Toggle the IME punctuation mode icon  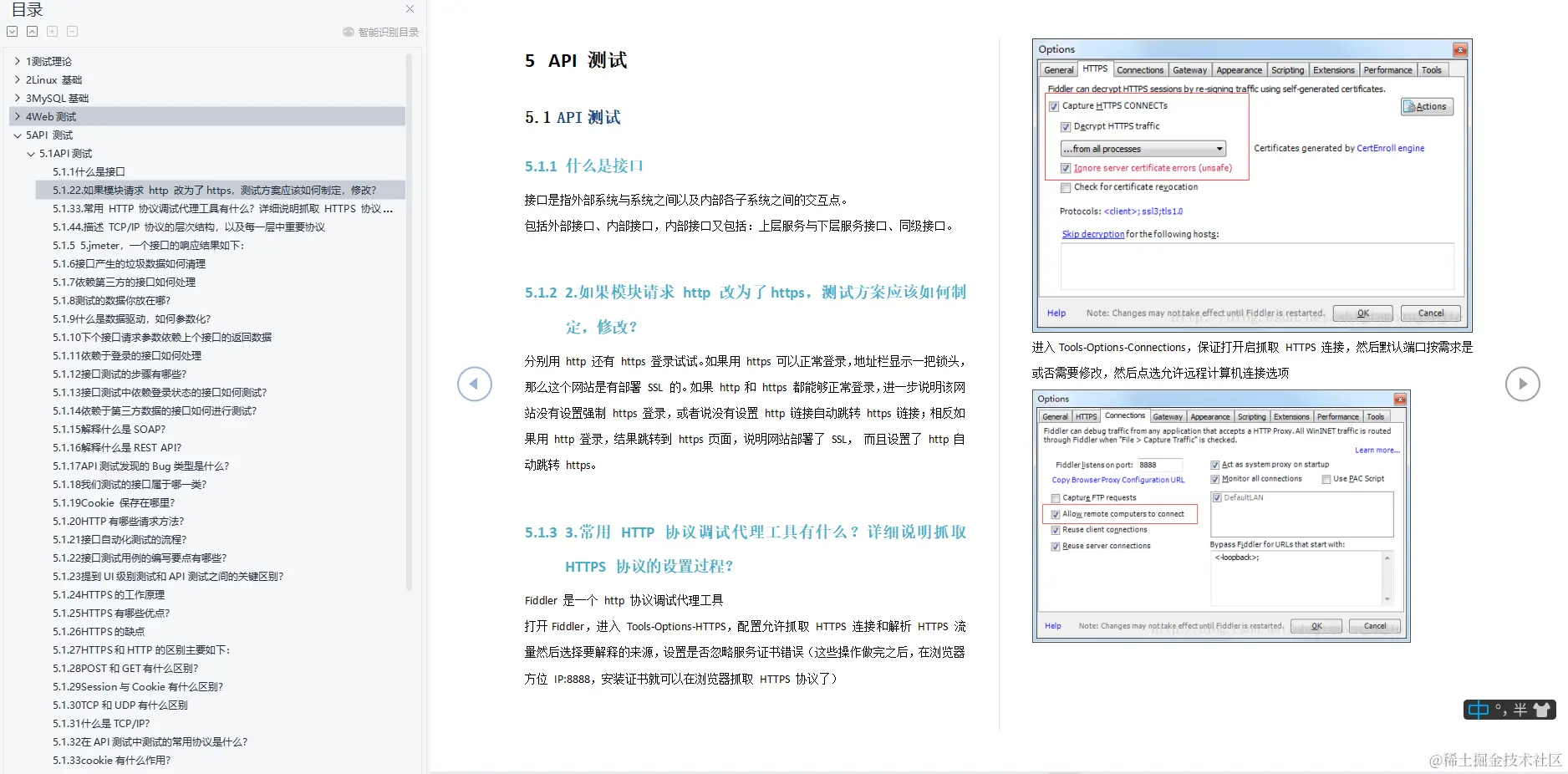1501,710
